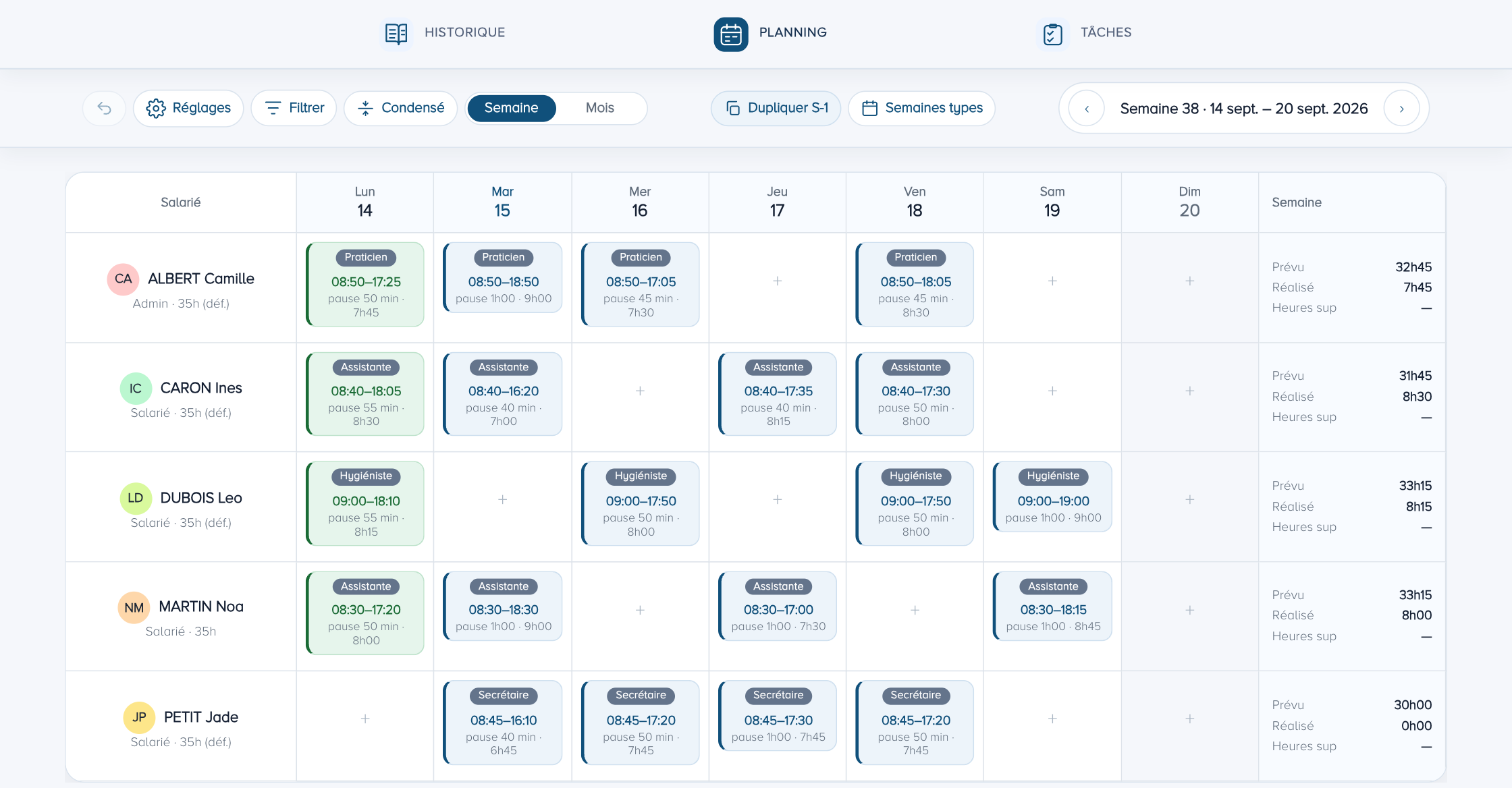Click the Mar 15 column header
Viewport: 1512px width, 788px height.
coord(502,202)
